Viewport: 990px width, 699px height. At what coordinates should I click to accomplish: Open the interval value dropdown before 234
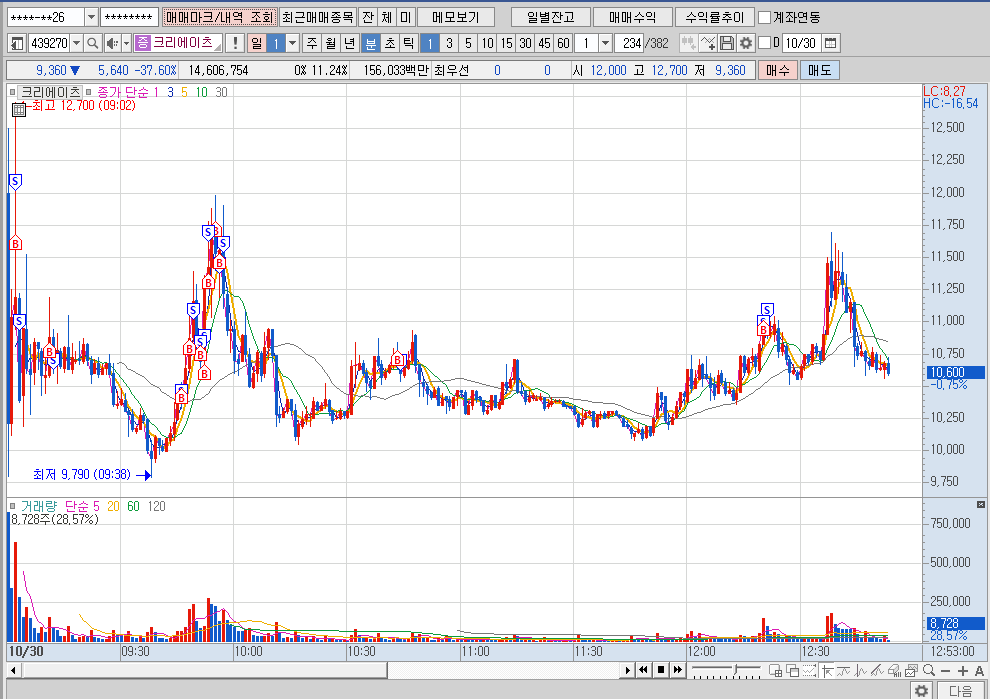click(x=605, y=43)
